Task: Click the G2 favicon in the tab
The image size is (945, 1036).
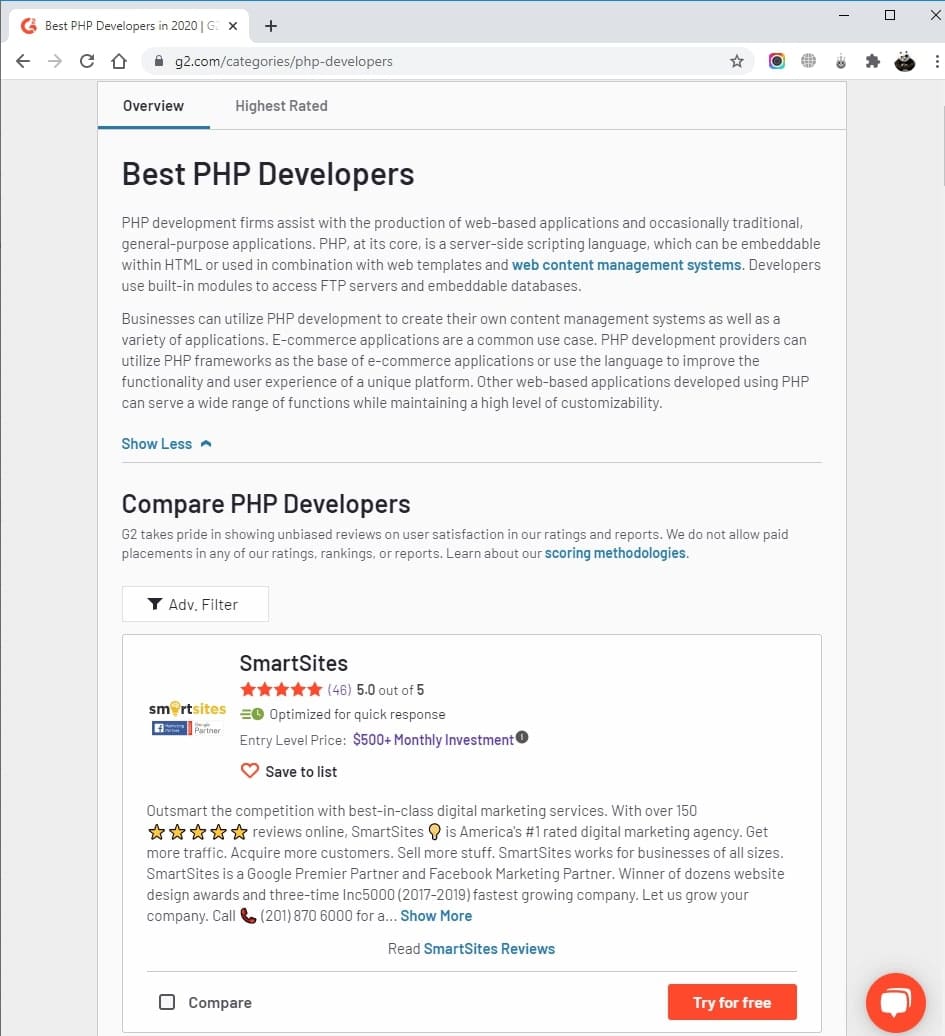Action: [28, 26]
